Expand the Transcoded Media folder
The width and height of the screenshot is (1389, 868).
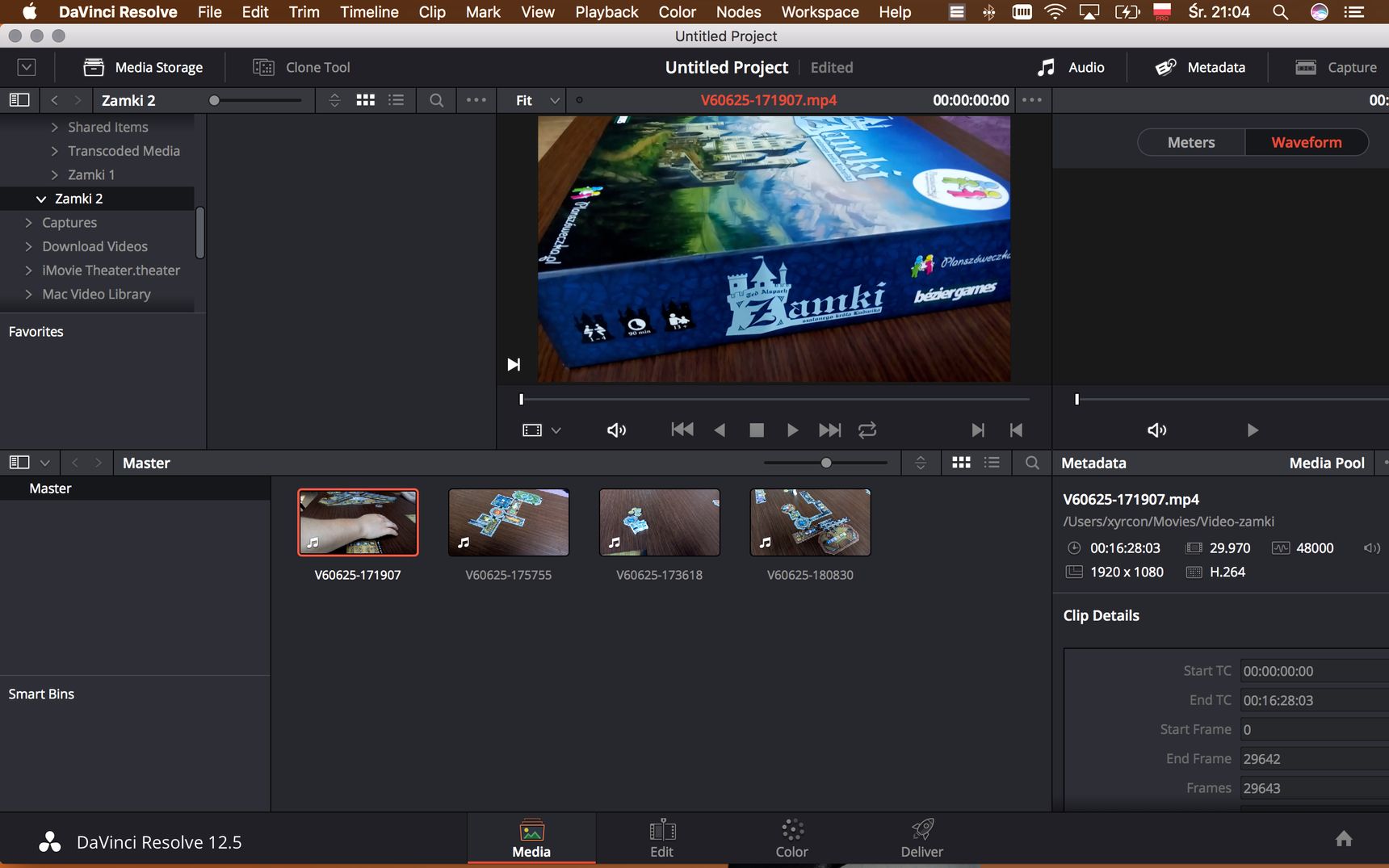tap(54, 151)
